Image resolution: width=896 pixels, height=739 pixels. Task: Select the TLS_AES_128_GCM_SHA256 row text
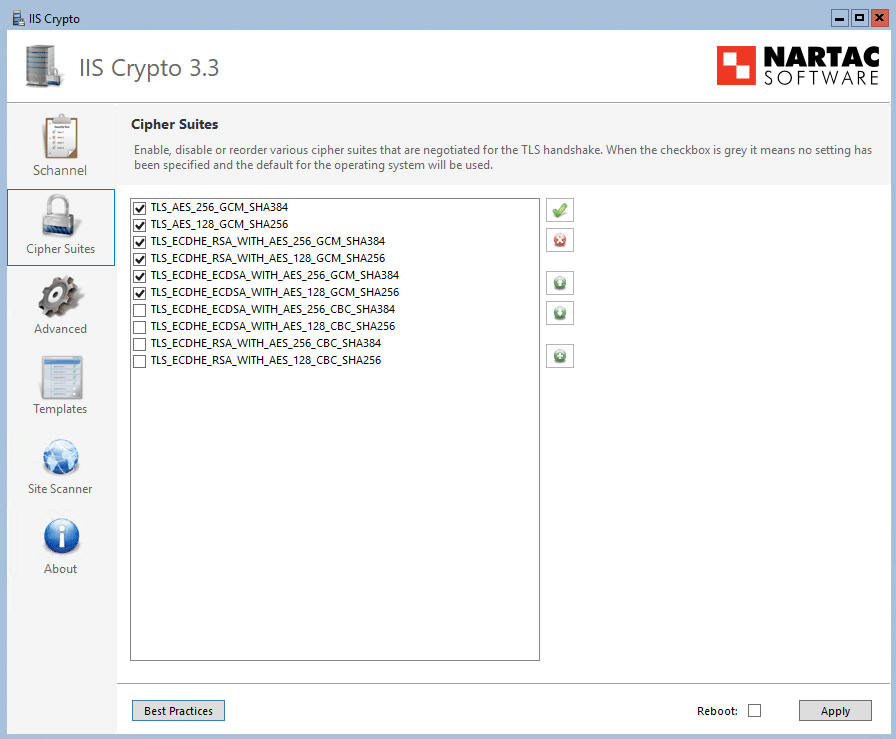[x=219, y=224]
